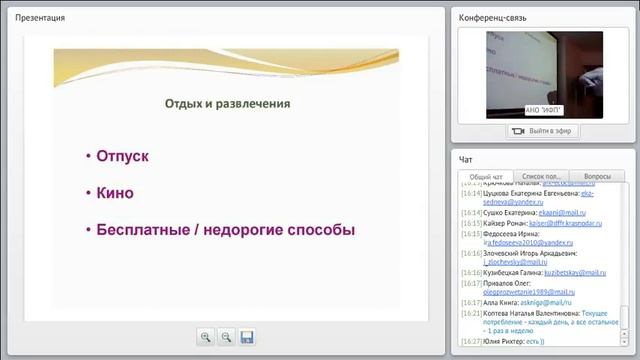Click the "Отпуск" bullet on the slide

coord(122,156)
